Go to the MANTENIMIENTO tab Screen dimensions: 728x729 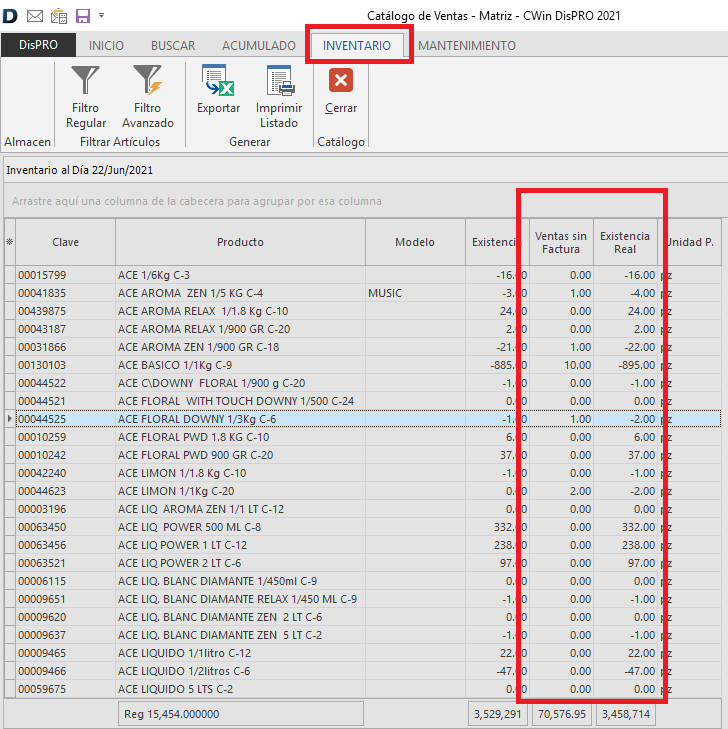coord(467,46)
